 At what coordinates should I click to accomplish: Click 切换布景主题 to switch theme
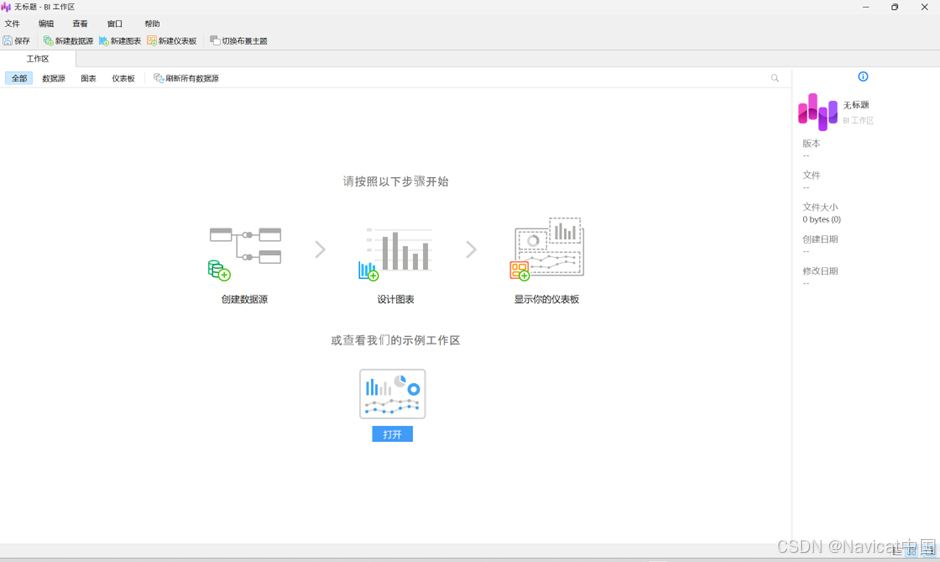click(239, 41)
